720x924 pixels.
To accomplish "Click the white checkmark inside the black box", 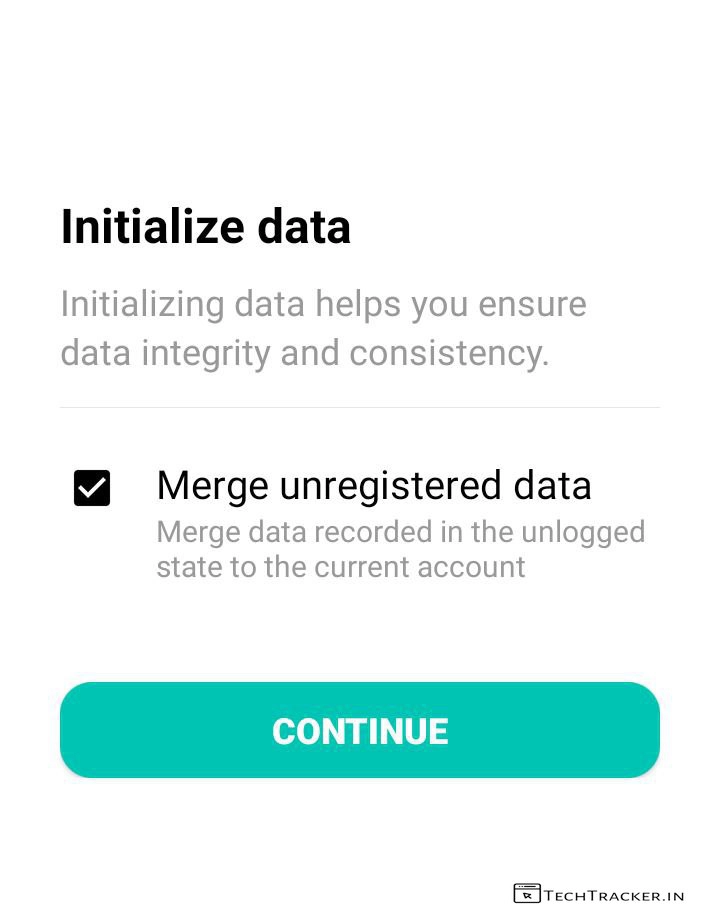I will [x=92, y=488].
